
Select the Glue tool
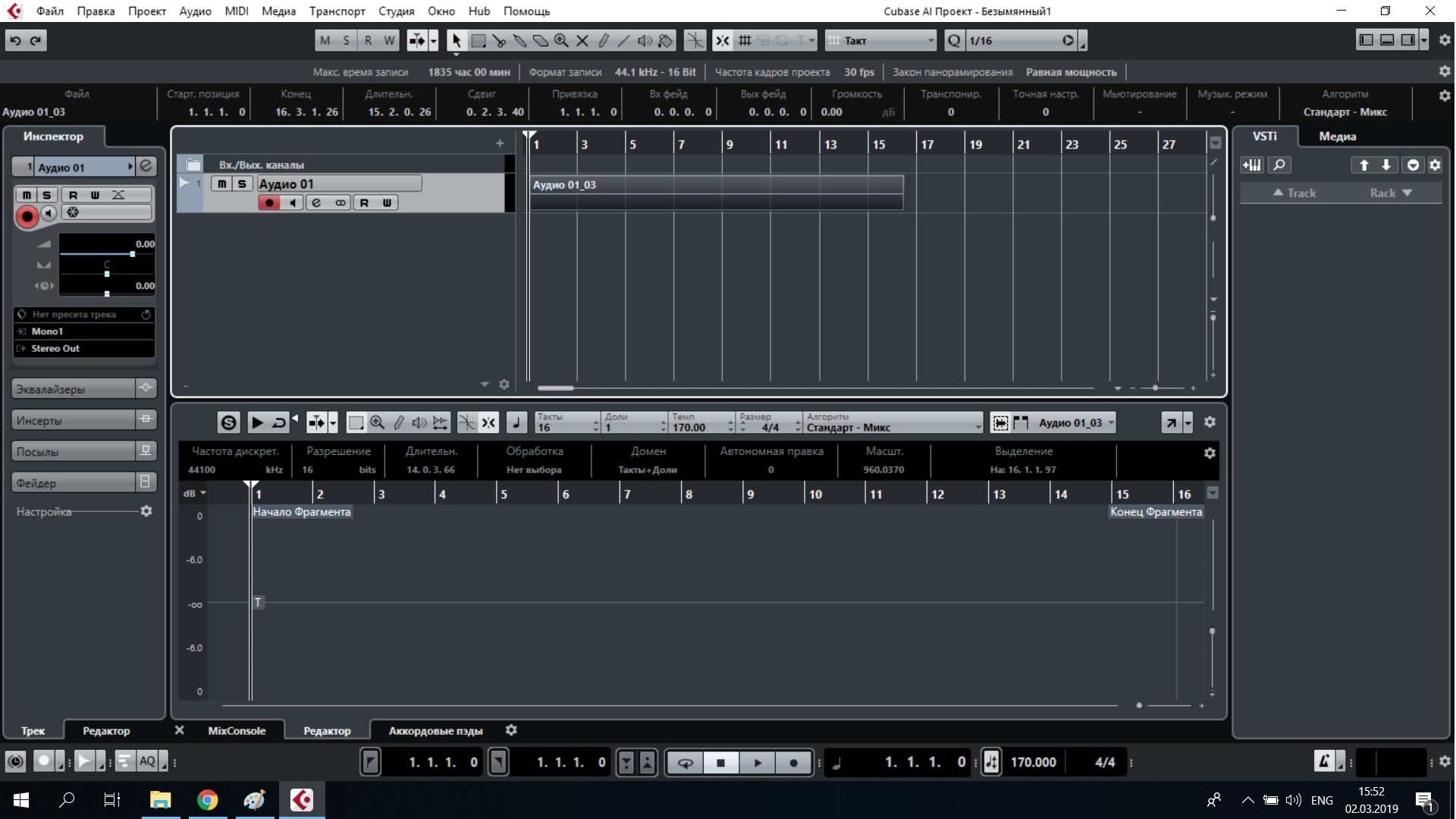519,41
